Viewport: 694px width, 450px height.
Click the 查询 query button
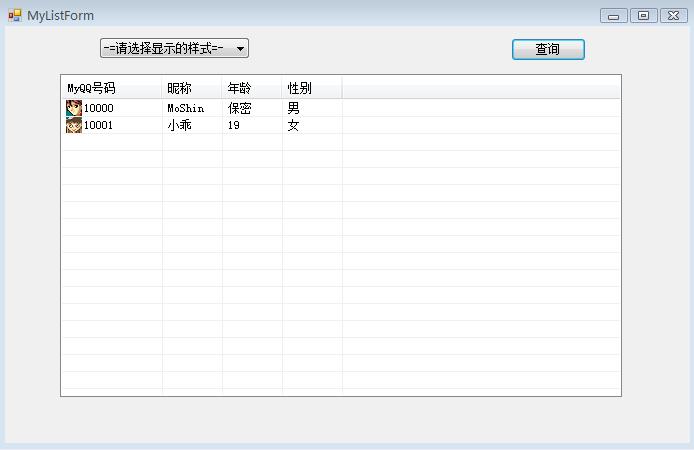point(548,49)
